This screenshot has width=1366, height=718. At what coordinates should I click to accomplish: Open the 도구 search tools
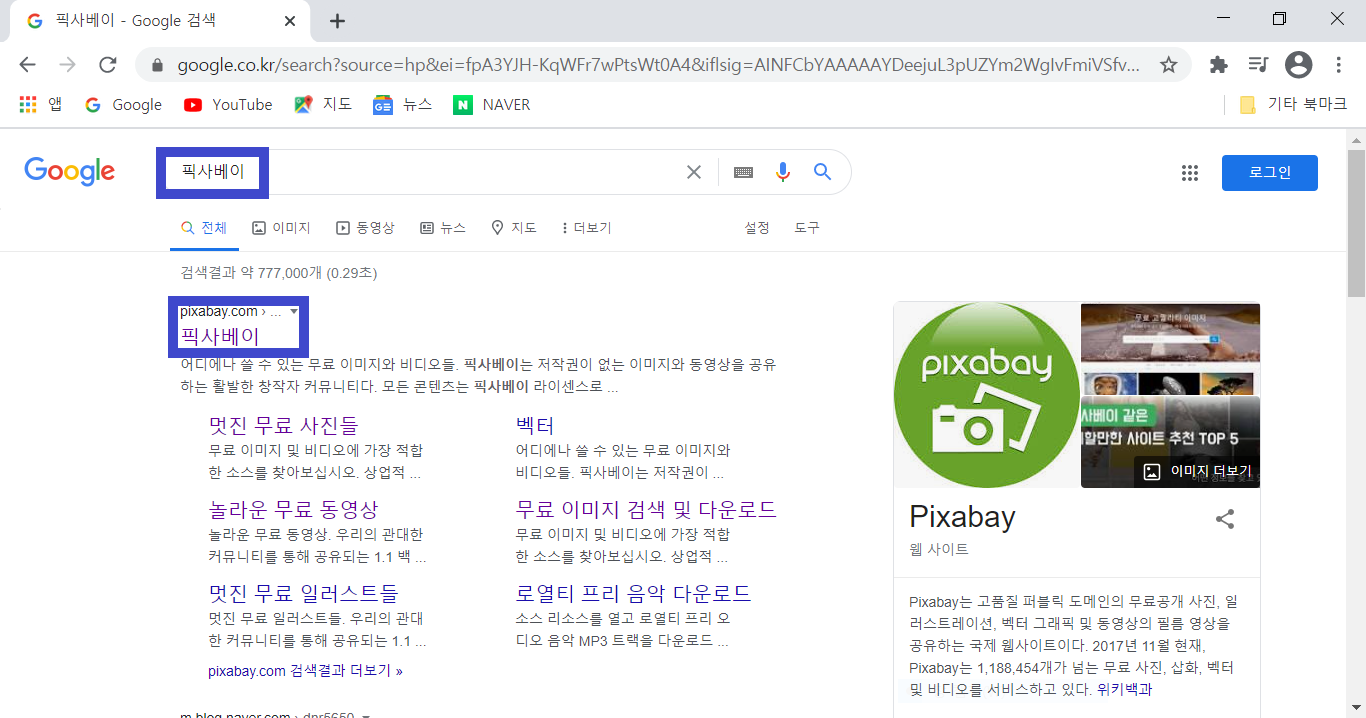(x=807, y=228)
